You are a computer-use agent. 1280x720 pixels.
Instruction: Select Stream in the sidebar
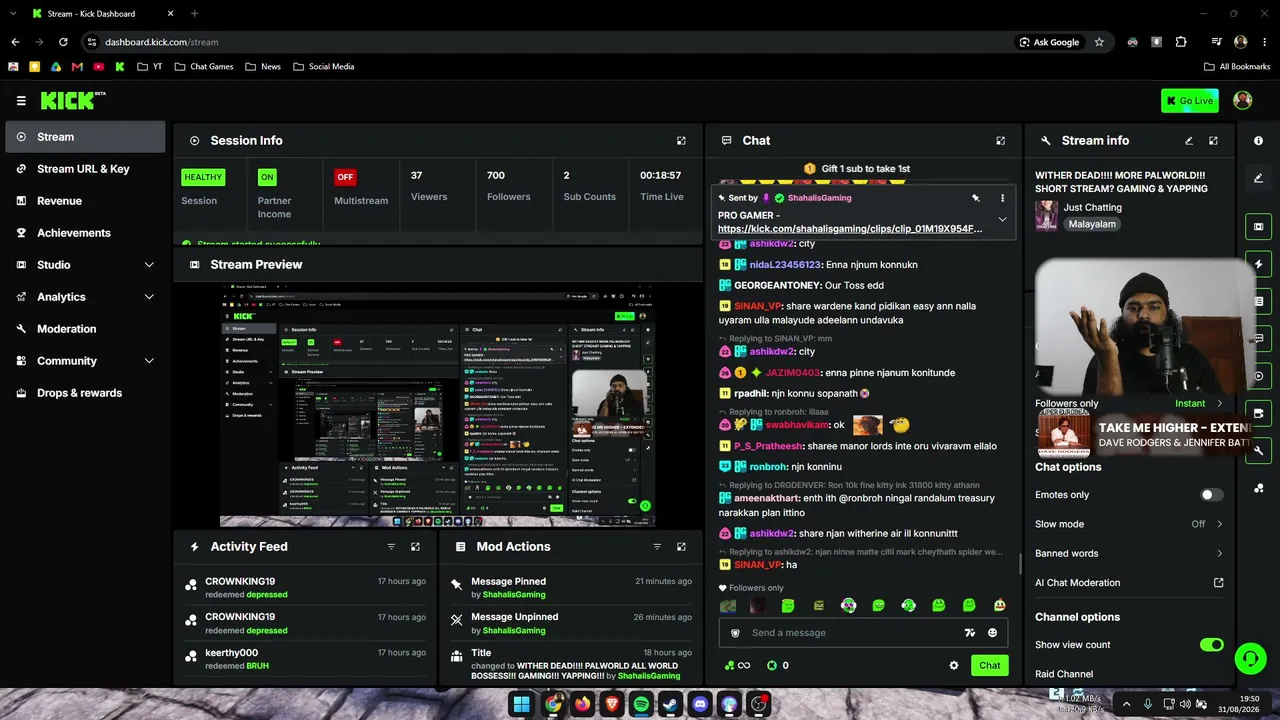point(85,137)
